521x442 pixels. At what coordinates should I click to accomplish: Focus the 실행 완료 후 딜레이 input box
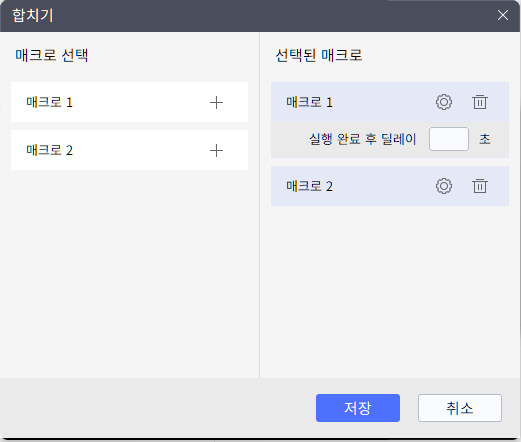click(449, 139)
